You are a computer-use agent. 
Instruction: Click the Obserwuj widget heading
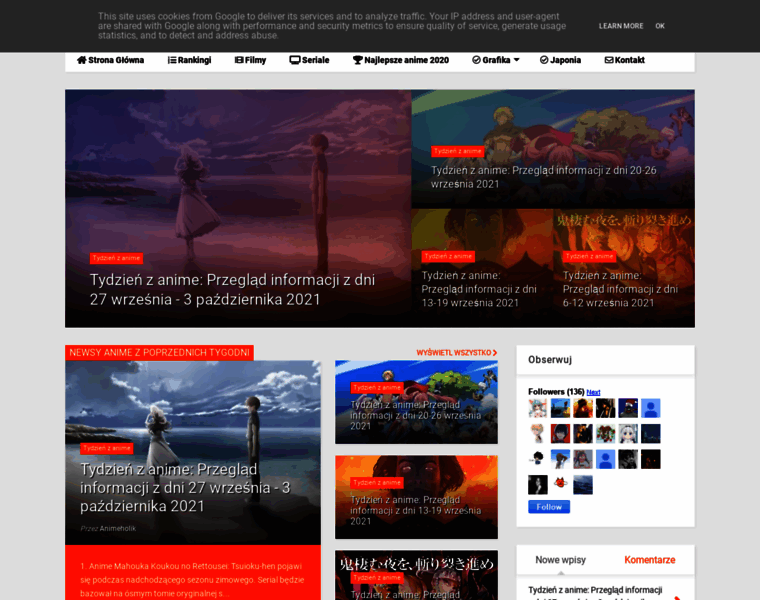pyautogui.click(x=550, y=360)
